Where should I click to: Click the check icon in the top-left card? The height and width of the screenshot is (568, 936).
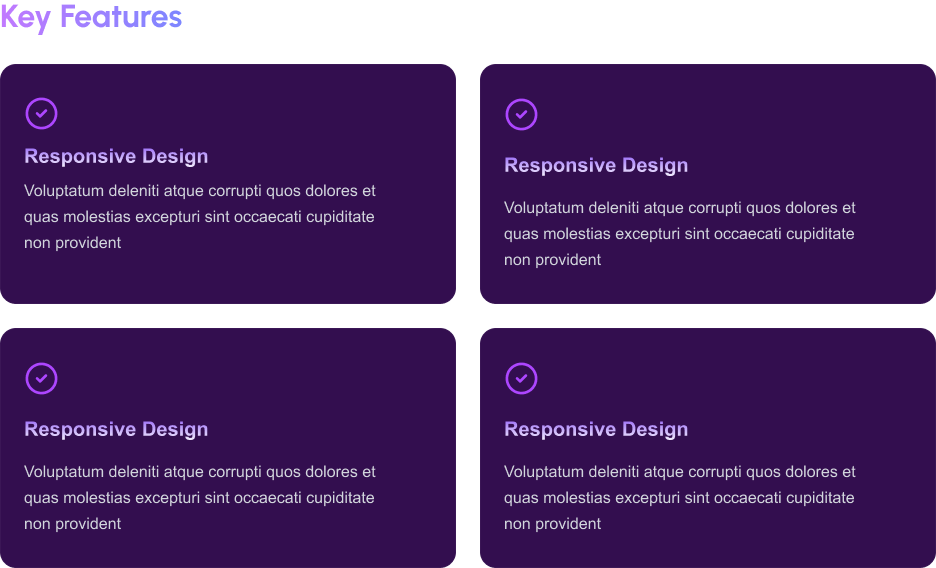tap(41, 114)
